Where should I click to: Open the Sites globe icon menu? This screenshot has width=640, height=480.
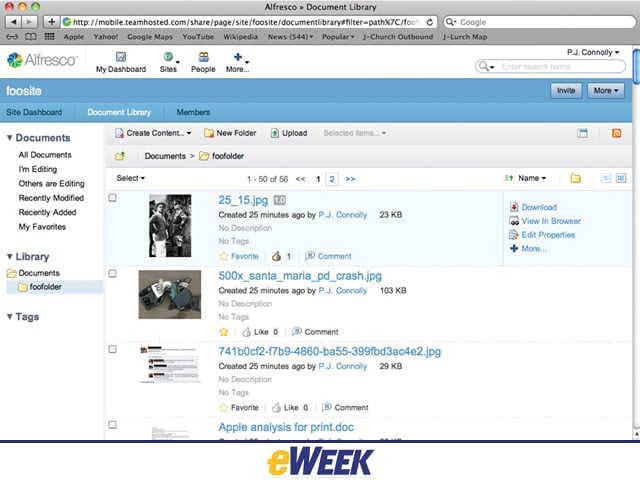tap(168, 57)
